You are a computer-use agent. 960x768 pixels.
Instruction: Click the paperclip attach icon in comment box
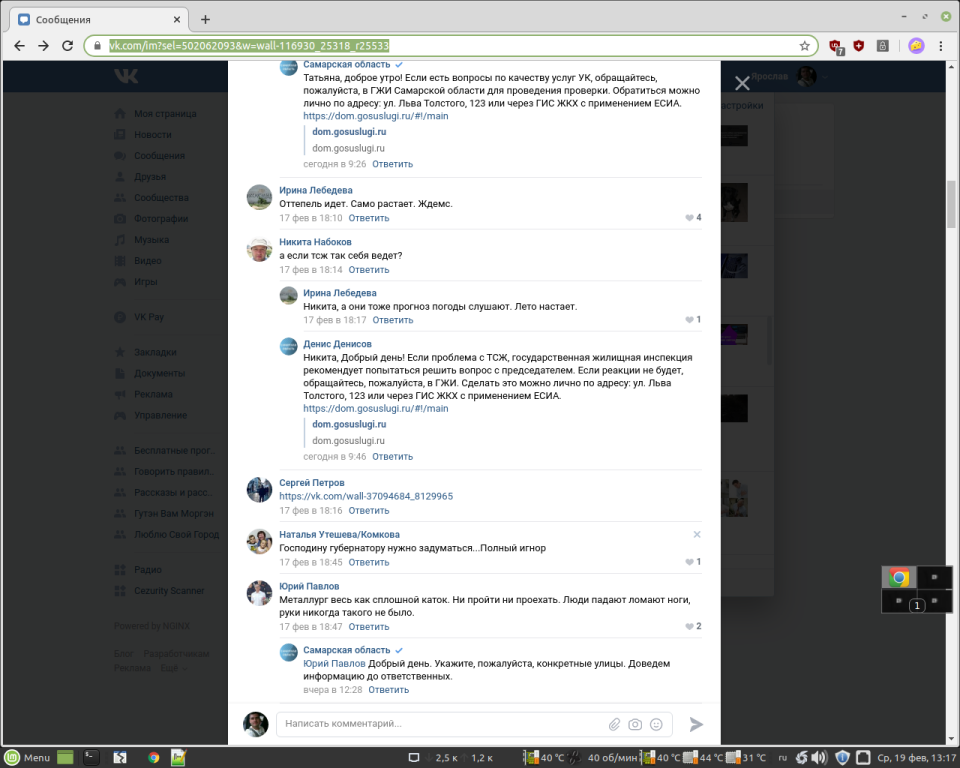point(614,724)
